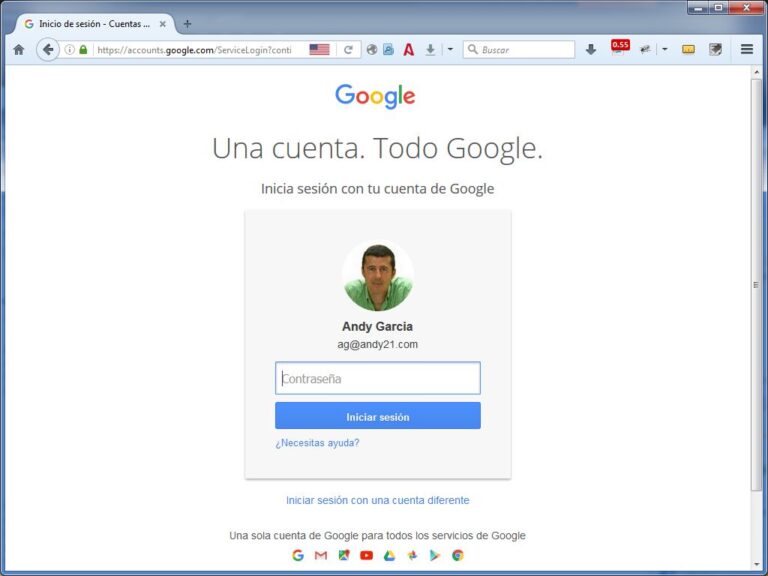Open site information (i) icon

point(70,49)
